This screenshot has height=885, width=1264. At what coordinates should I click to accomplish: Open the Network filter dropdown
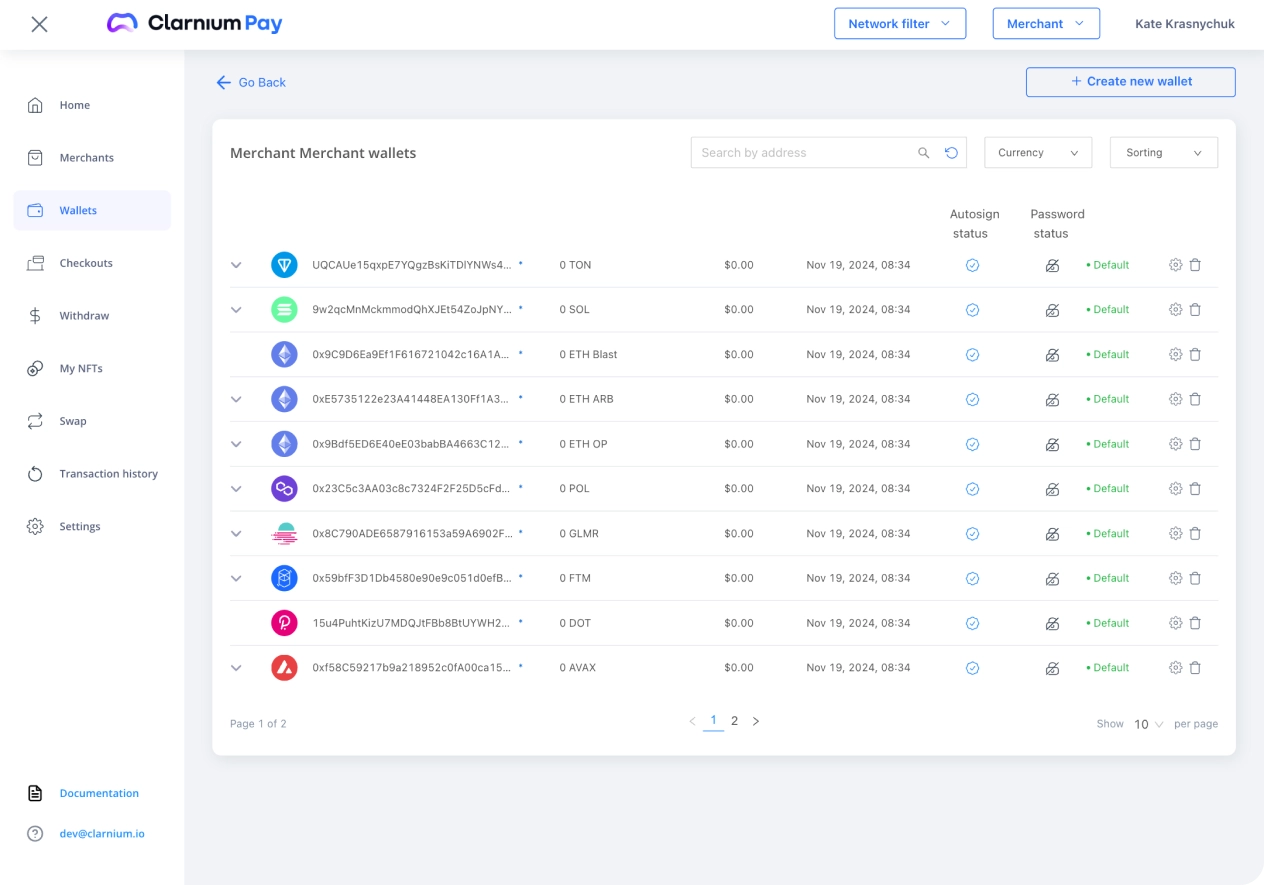click(x=899, y=24)
